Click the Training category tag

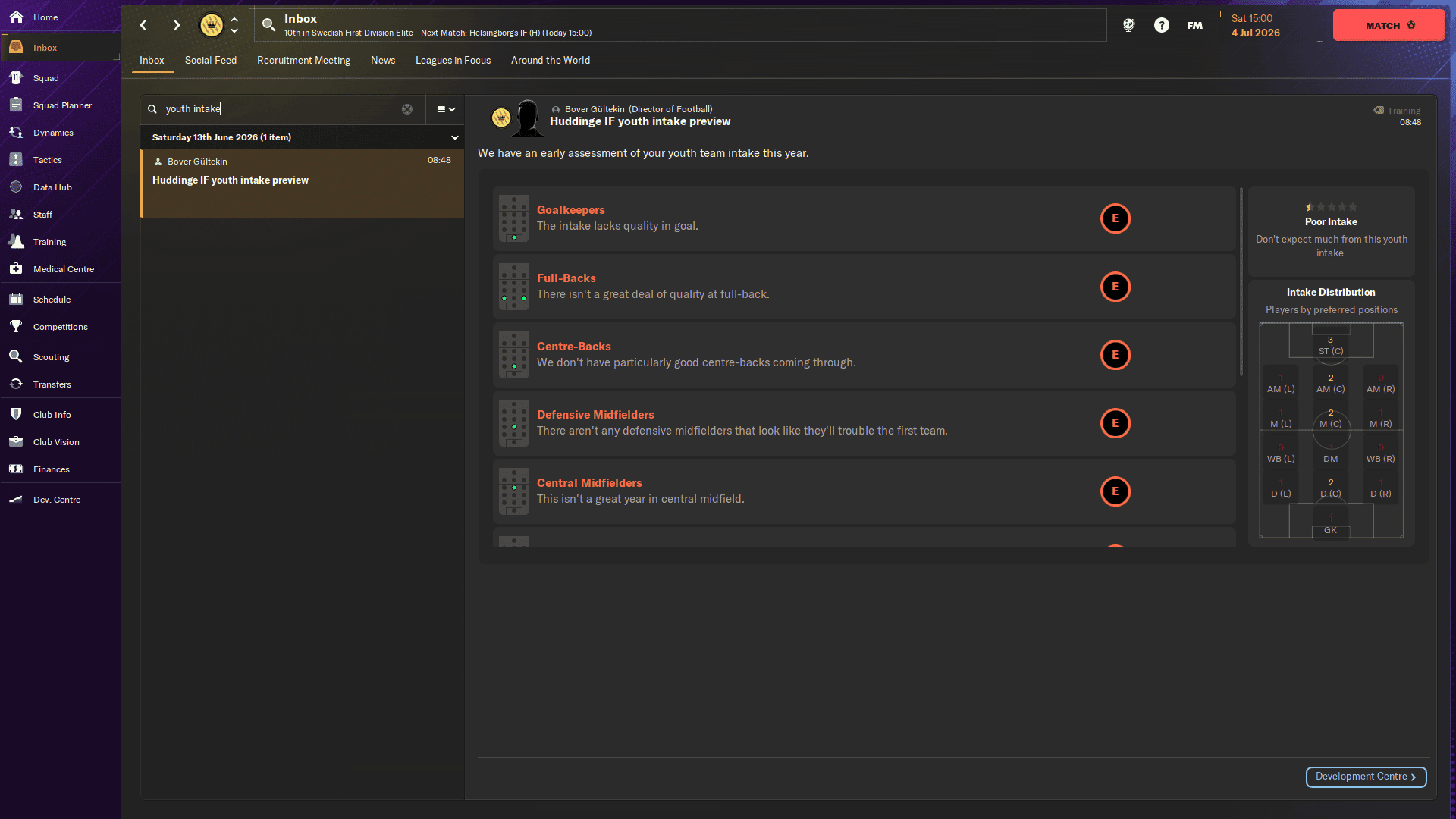tap(1397, 111)
